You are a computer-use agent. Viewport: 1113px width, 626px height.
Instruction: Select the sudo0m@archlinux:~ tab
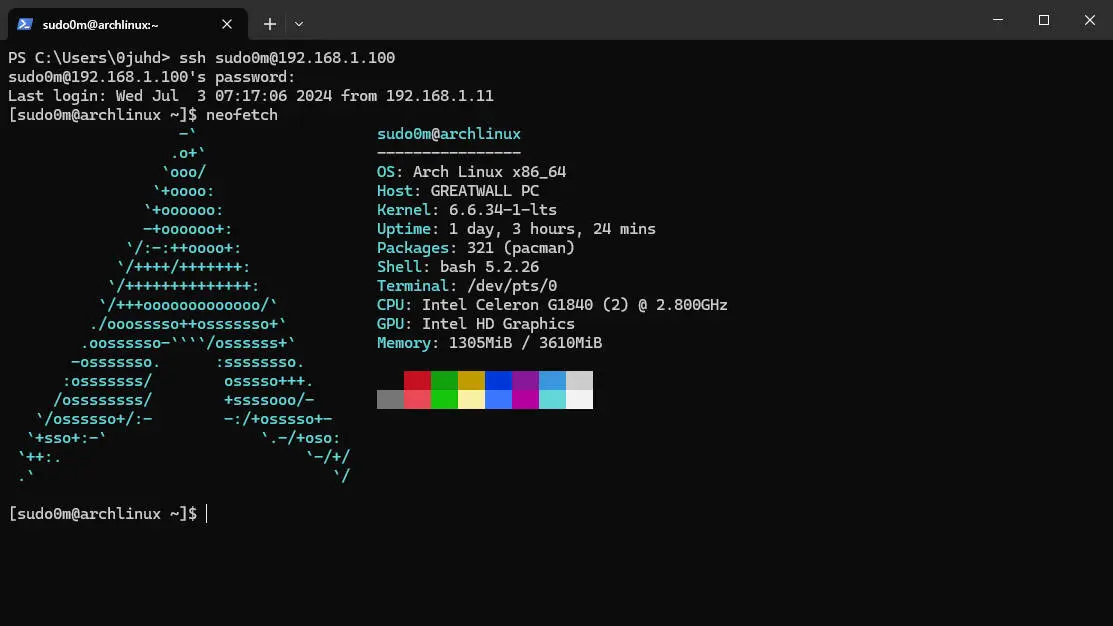pyautogui.click(x=128, y=24)
